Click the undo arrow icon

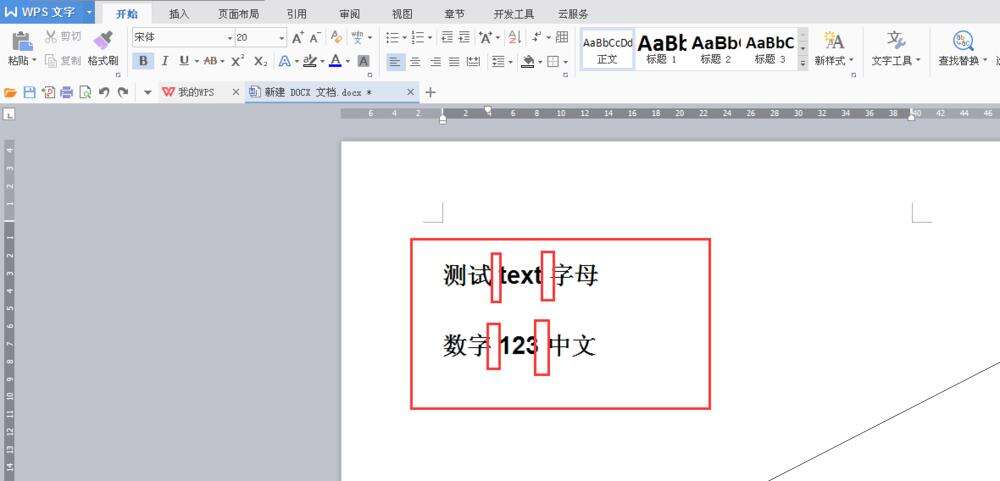[x=104, y=92]
